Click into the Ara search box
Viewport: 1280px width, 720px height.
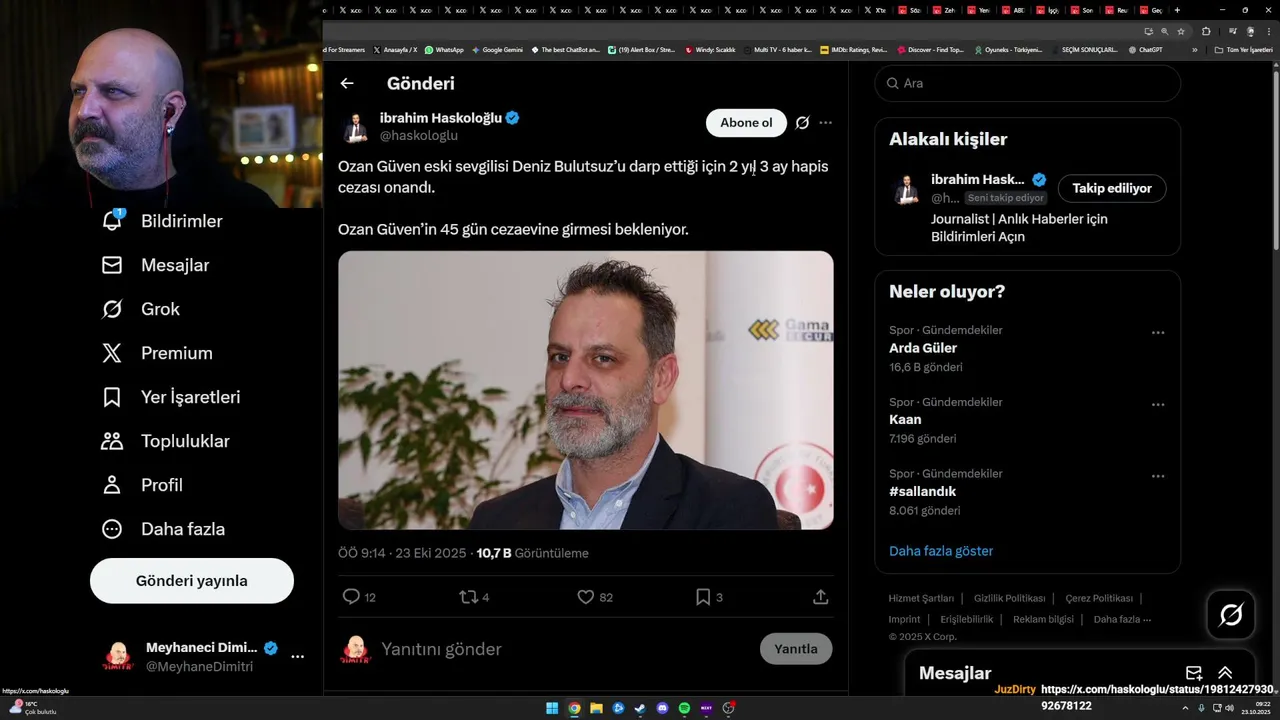coord(1028,83)
